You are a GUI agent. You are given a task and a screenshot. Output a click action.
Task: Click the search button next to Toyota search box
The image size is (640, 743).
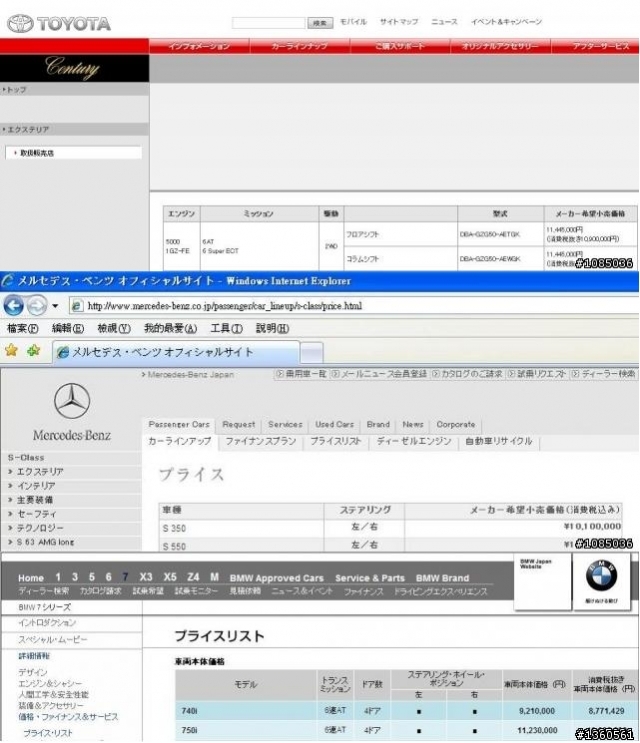[320, 22]
